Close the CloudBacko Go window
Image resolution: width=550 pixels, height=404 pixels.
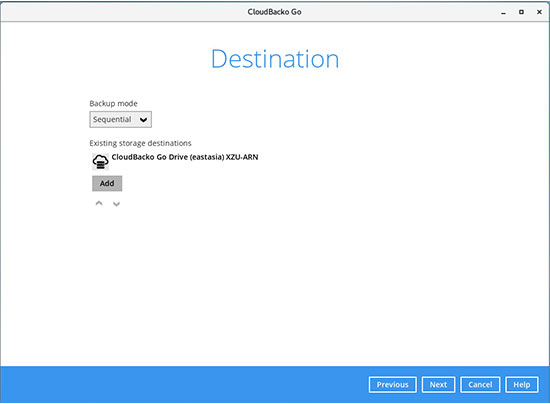[x=539, y=12]
